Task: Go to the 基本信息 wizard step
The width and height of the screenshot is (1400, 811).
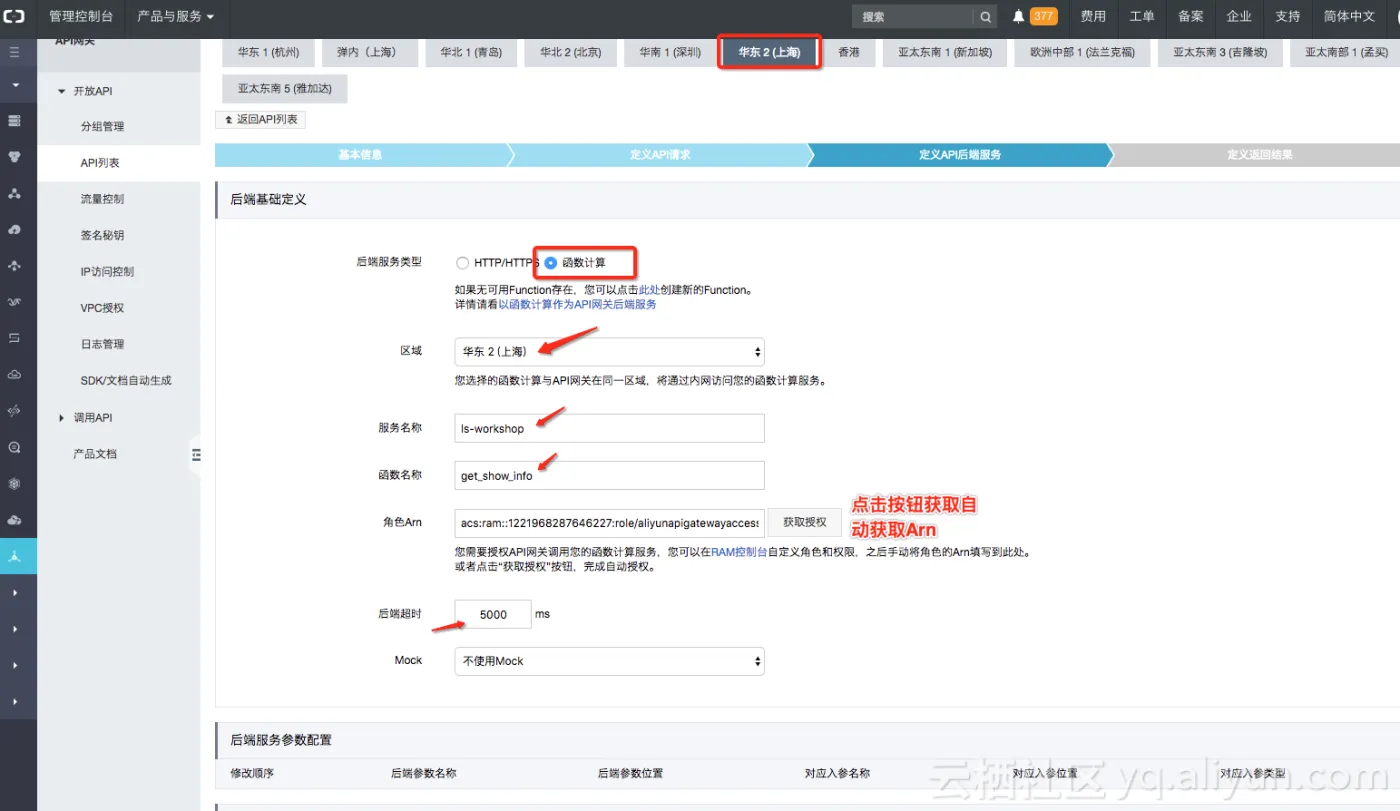Action: click(360, 155)
